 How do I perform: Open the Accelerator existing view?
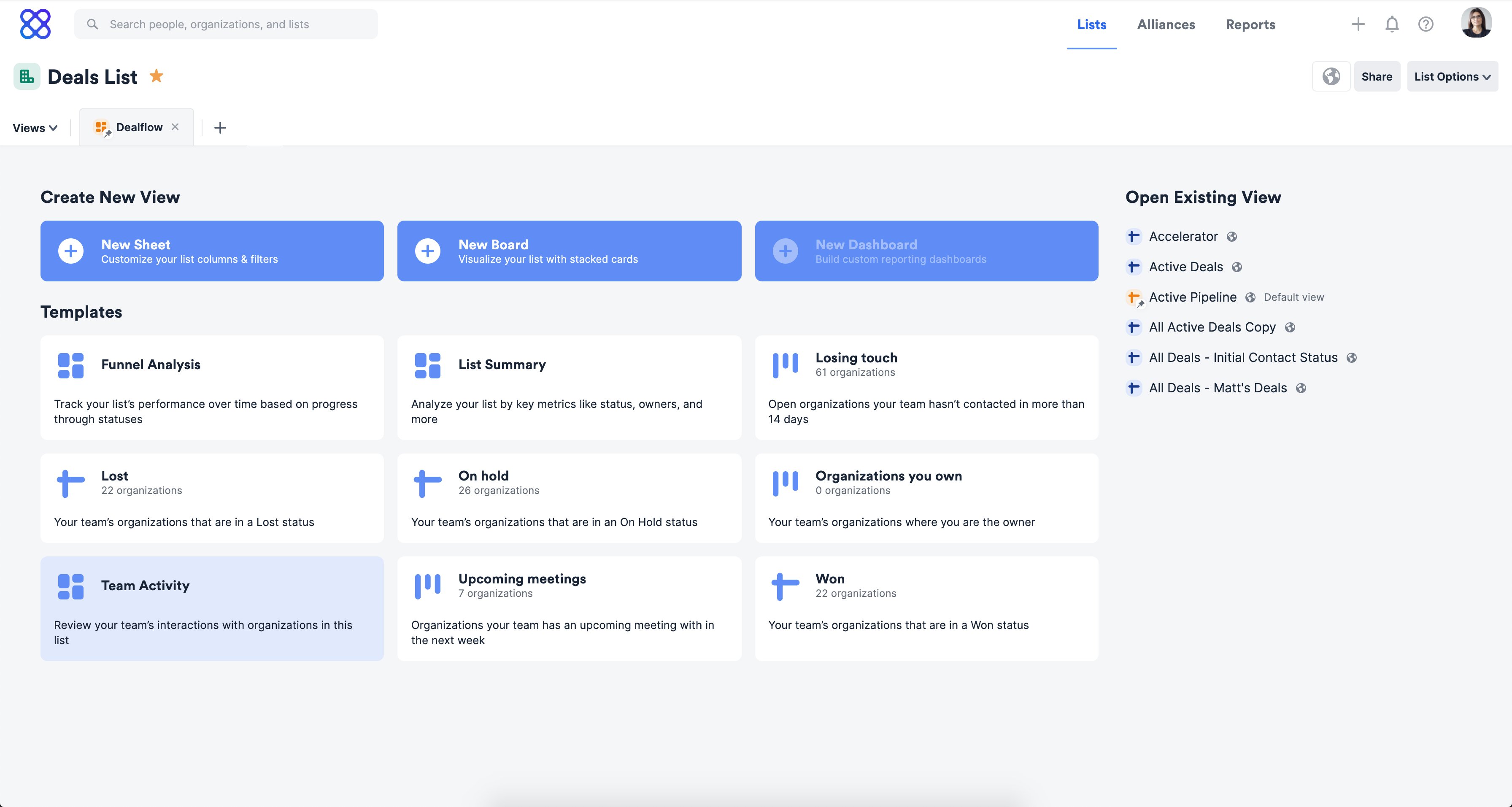1183,237
